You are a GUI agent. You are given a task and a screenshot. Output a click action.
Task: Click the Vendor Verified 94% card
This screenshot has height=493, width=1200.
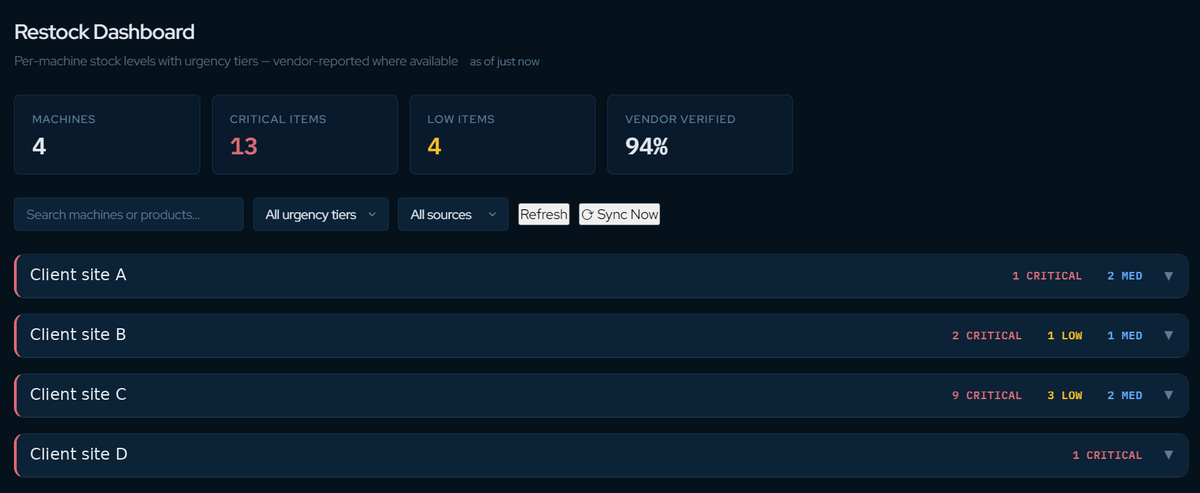[700, 135]
